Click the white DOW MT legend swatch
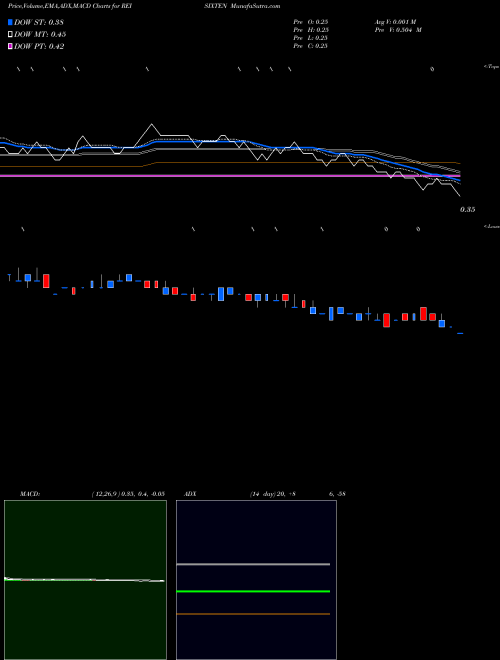Image resolution: width=500 pixels, height=660 pixels. pyautogui.click(x=10, y=35)
